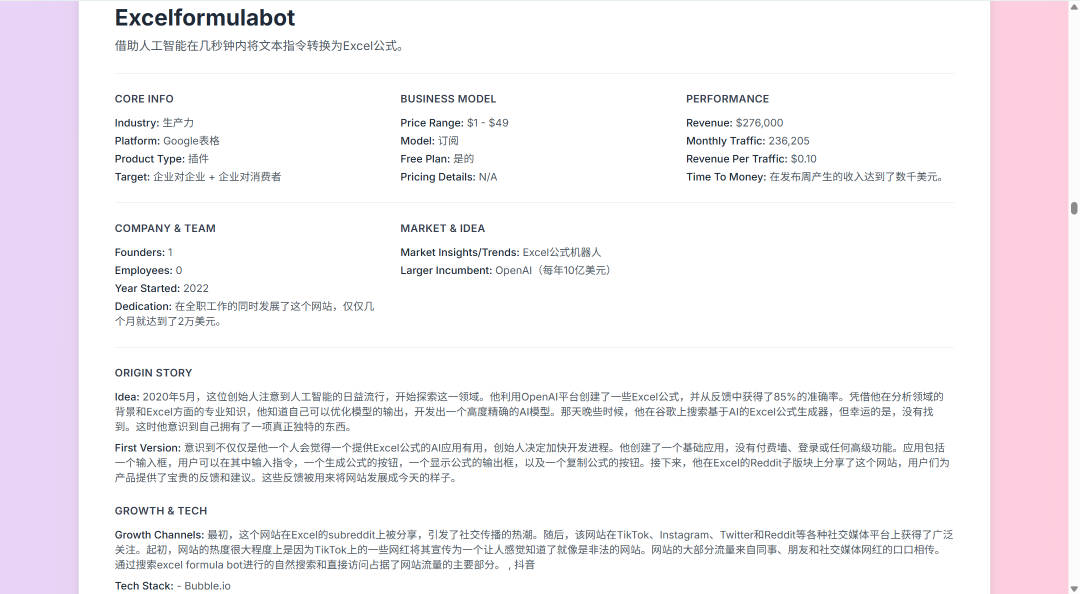
Task: Click the Platform Google表格 line
Action: (x=167, y=141)
